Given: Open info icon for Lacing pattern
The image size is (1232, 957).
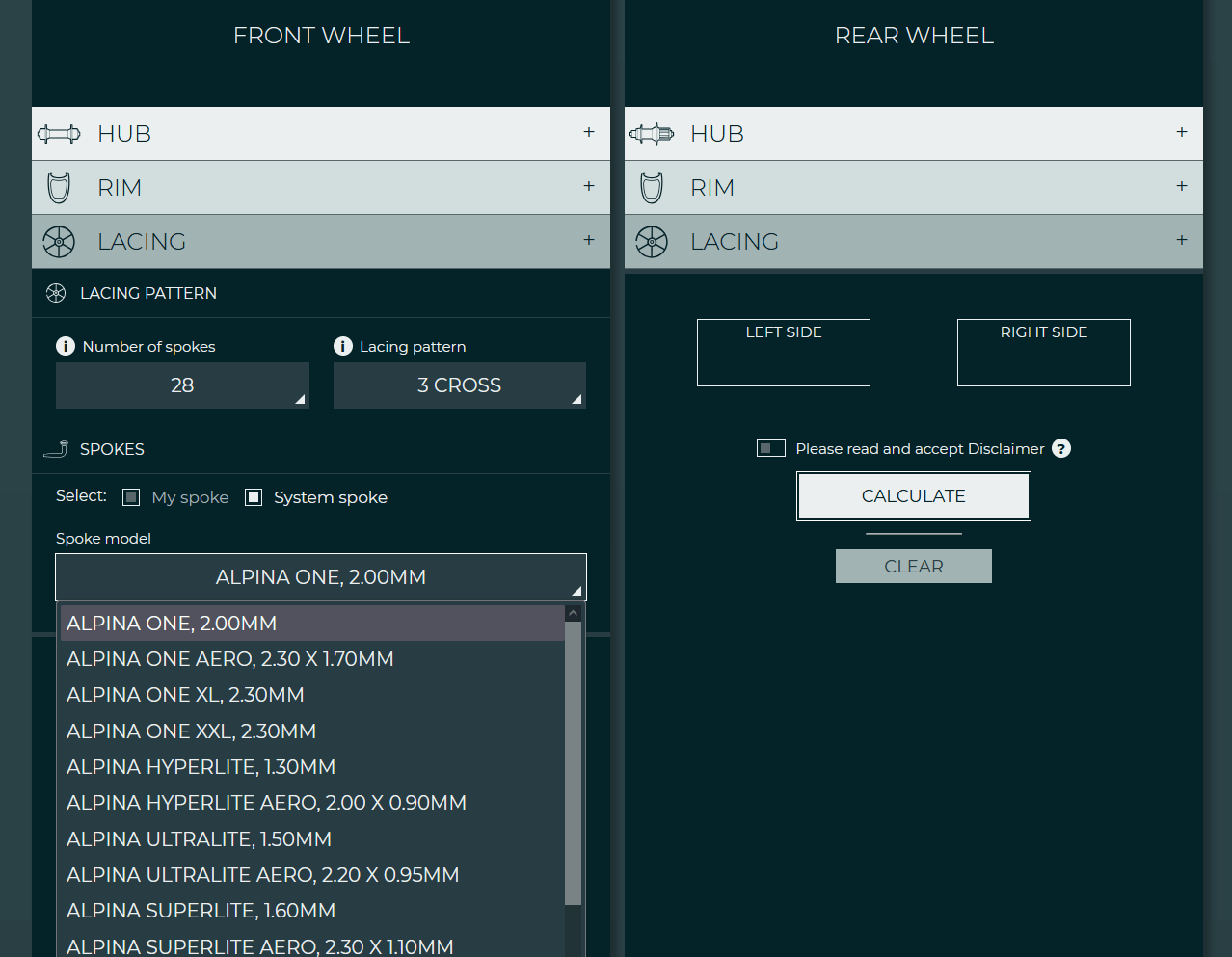Looking at the screenshot, I should pyautogui.click(x=342, y=346).
